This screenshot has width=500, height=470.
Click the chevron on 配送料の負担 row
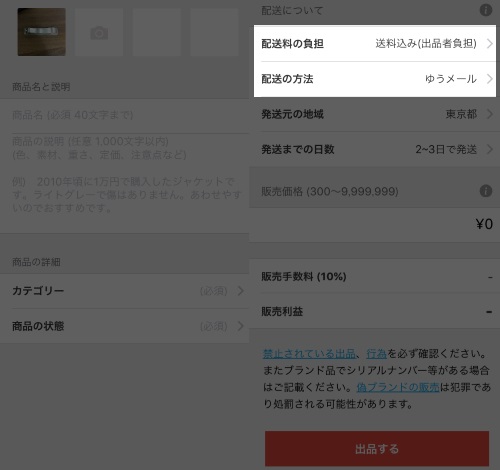(x=489, y=43)
